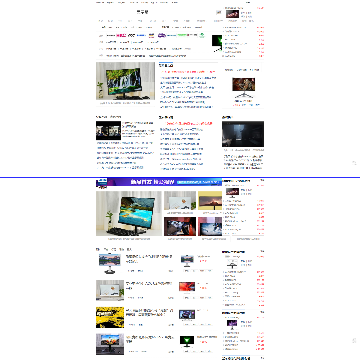This screenshot has width=360, height=360.
Task: Open the ultrawide gaming monitor on silver stand
Action: coord(244,88)
